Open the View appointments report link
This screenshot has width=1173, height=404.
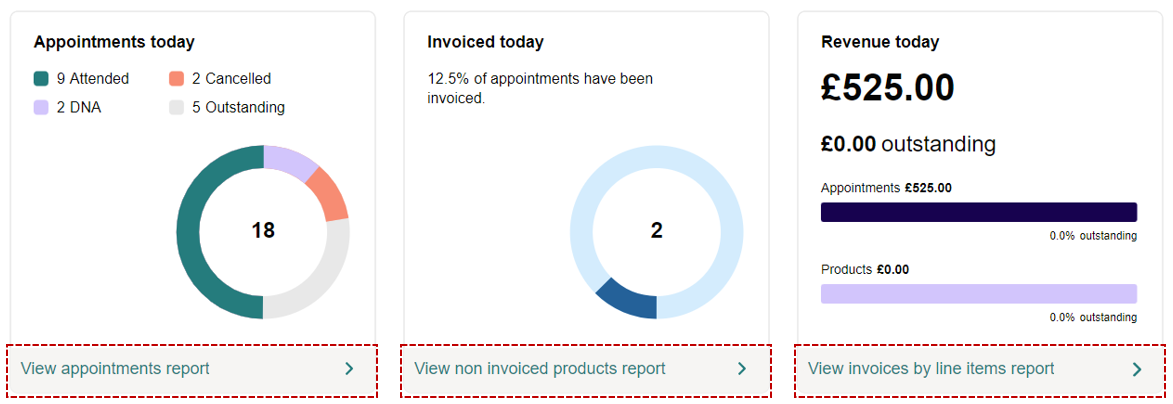(192, 369)
